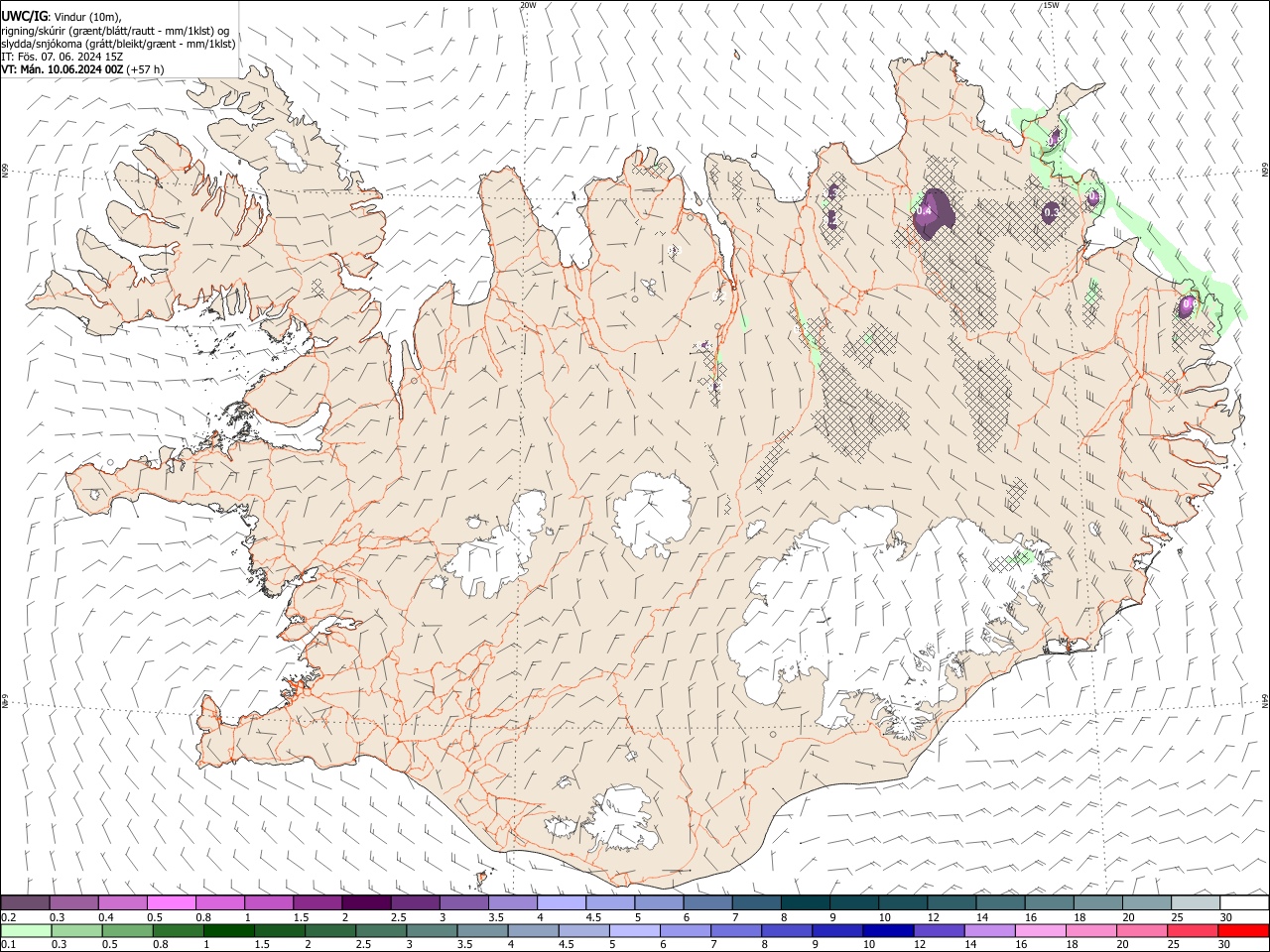
Task: Click the white upper legend swatch at 30
Action: tap(1242, 902)
